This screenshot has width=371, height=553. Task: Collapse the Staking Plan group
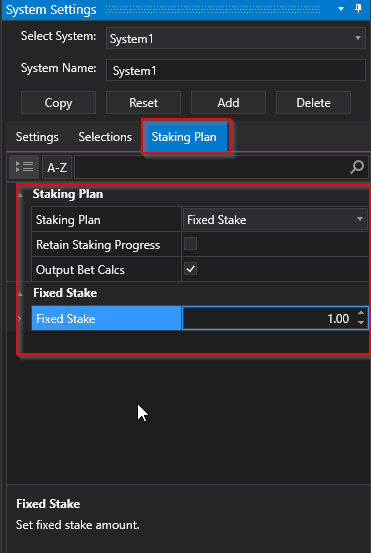20,195
